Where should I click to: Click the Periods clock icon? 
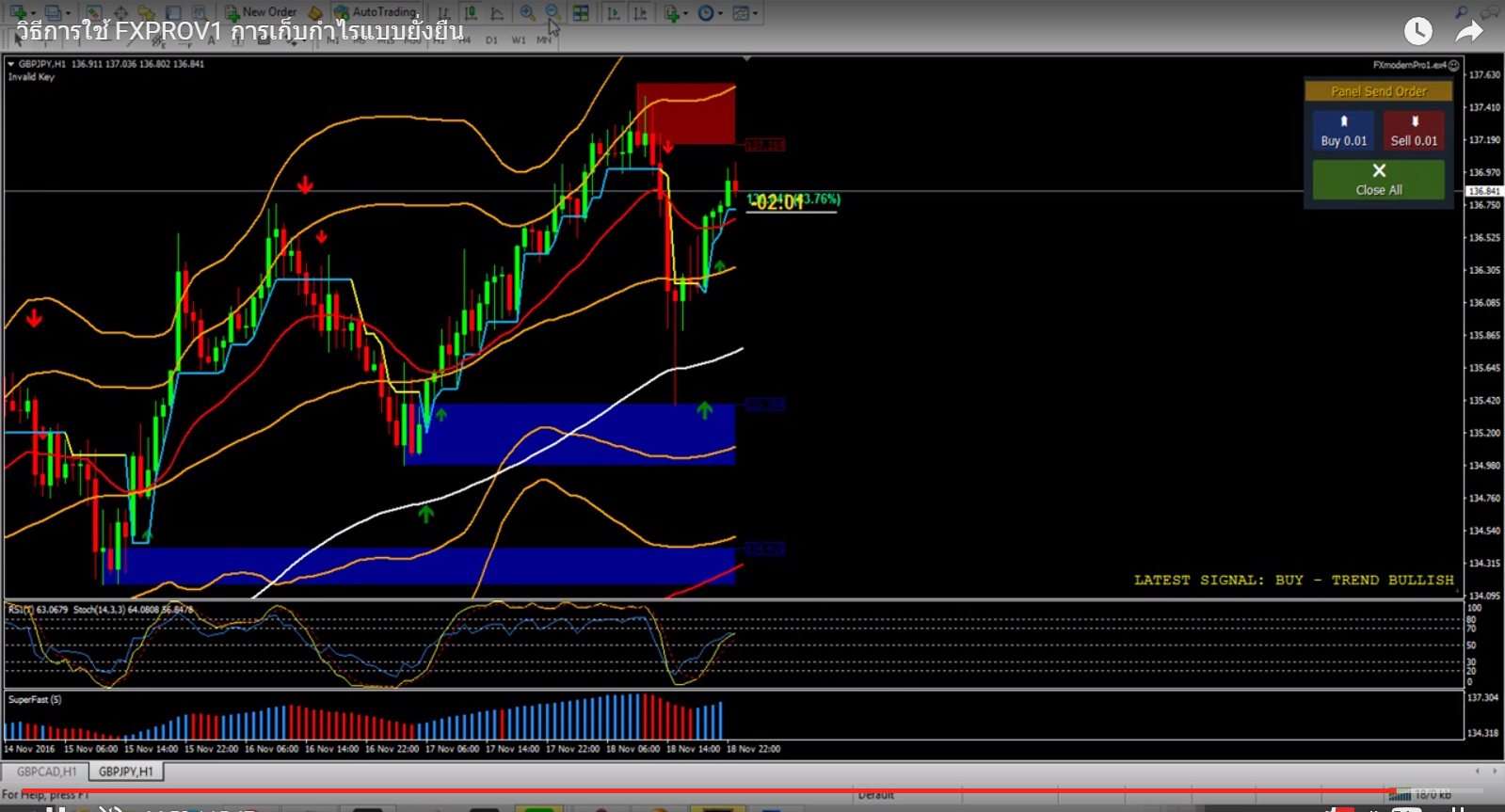pyautogui.click(x=705, y=12)
